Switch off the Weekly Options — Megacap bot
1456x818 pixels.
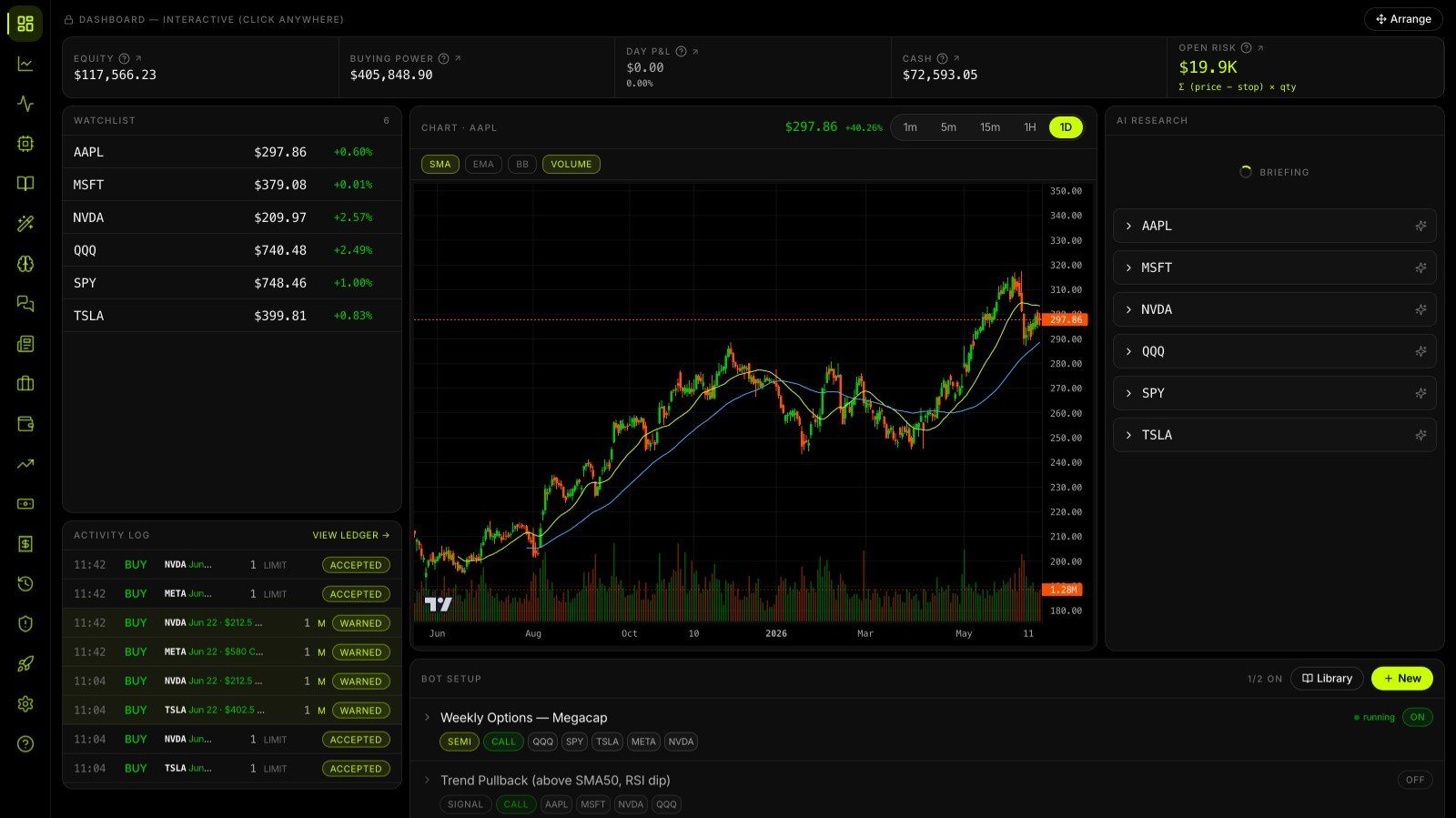[1417, 717]
